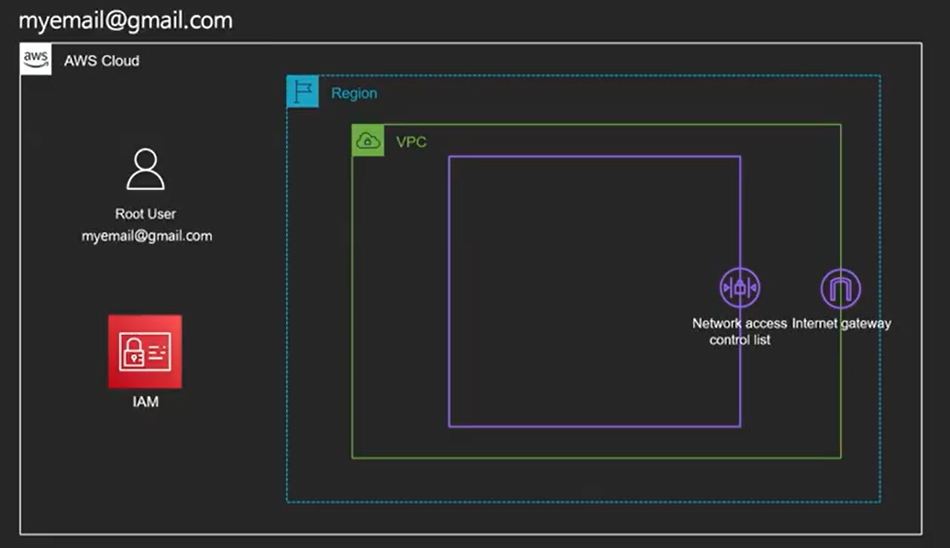Viewport: 950px width, 548px height.
Task: Click the 'Region' label text
Action: (354, 93)
